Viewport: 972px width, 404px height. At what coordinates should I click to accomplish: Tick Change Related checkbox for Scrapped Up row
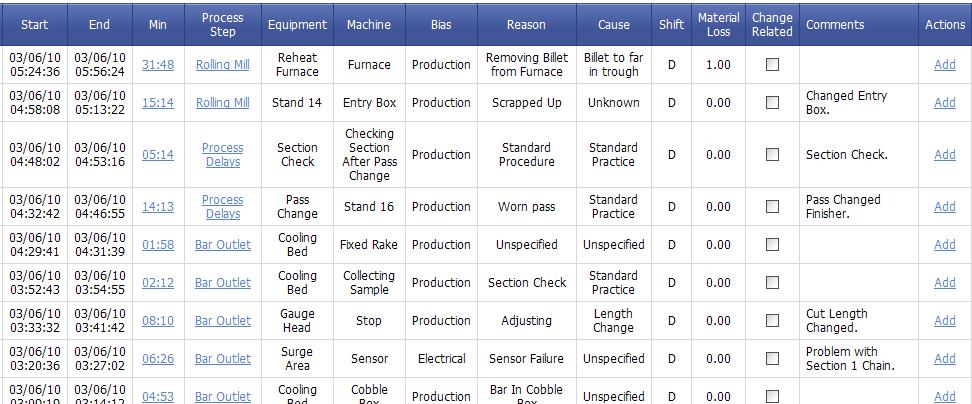tap(772, 102)
